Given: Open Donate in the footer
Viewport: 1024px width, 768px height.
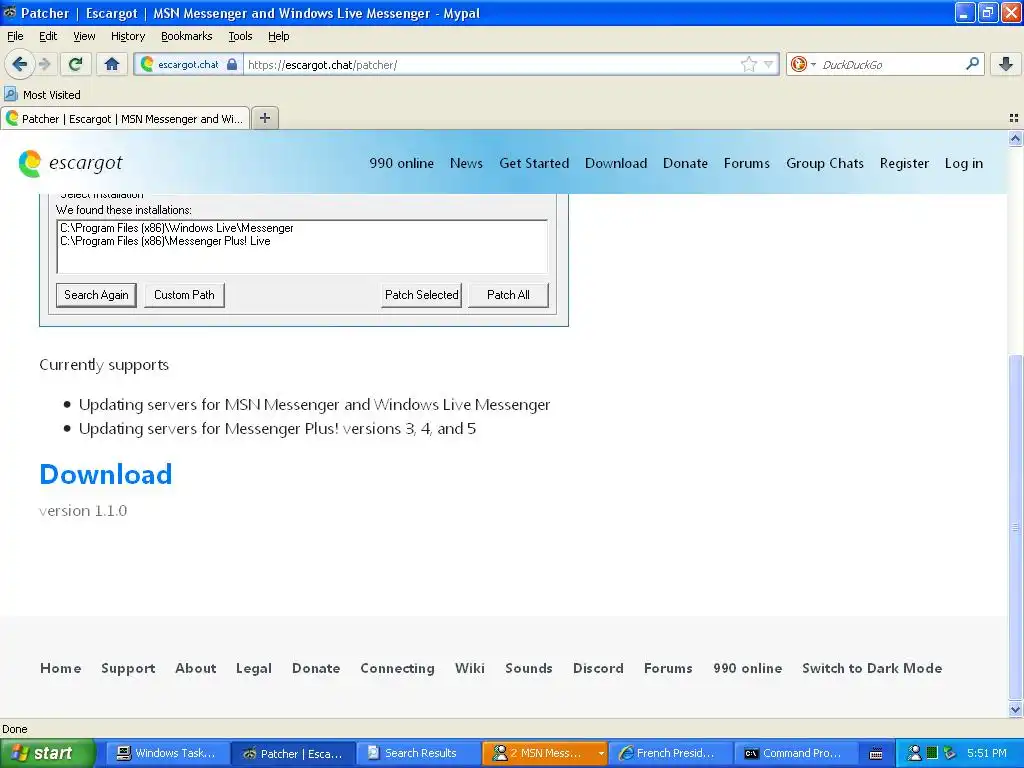Looking at the screenshot, I should tap(316, 668).
